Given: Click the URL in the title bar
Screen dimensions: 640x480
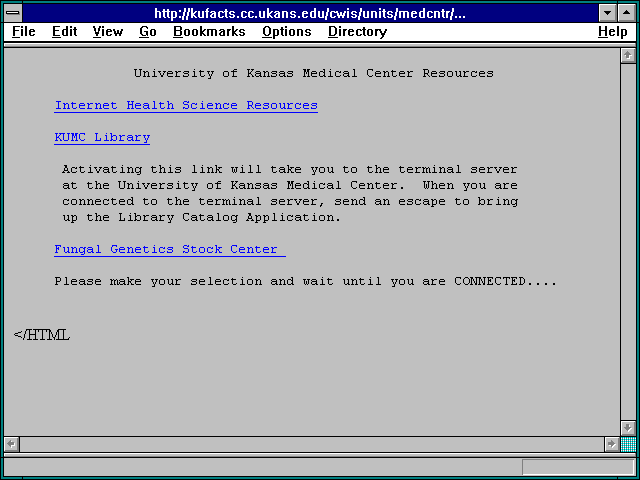Looking at the screenshot, I should click(x=310, y=13).
